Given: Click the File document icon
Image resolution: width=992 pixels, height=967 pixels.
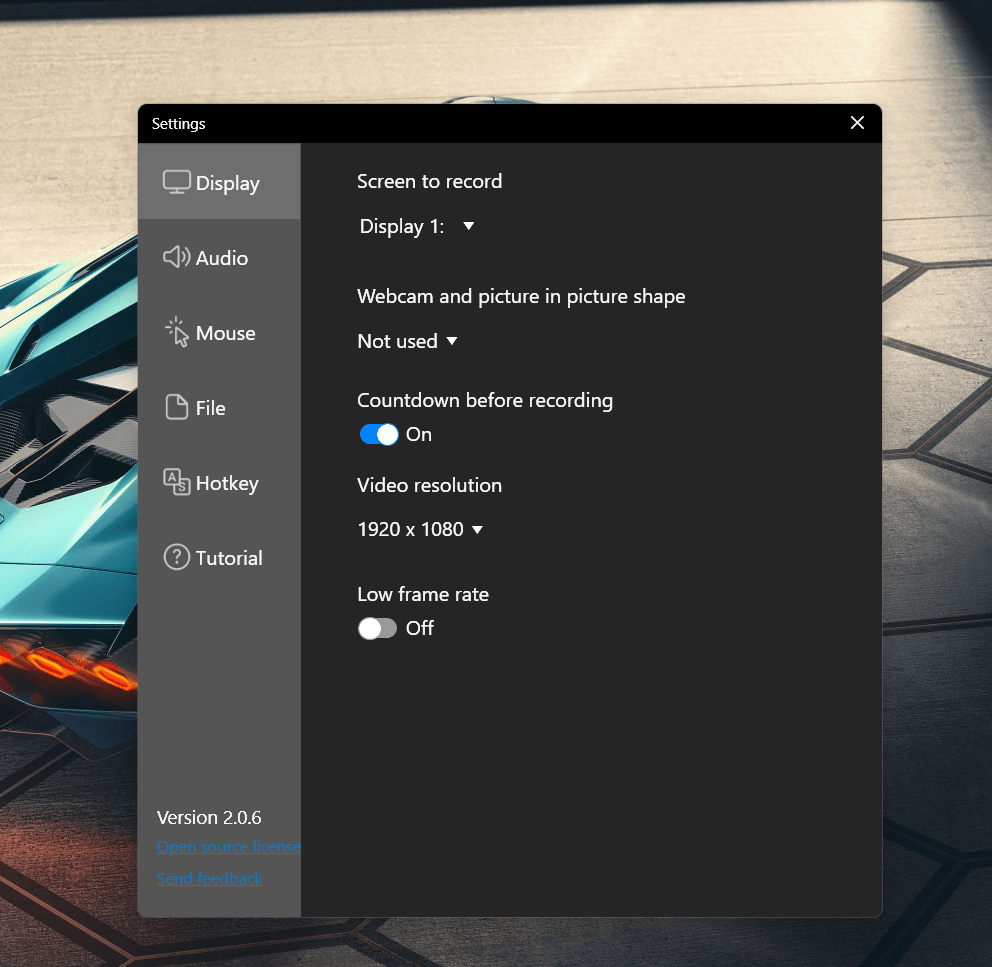Looking at the screenshot, I should tap(177, 407).
